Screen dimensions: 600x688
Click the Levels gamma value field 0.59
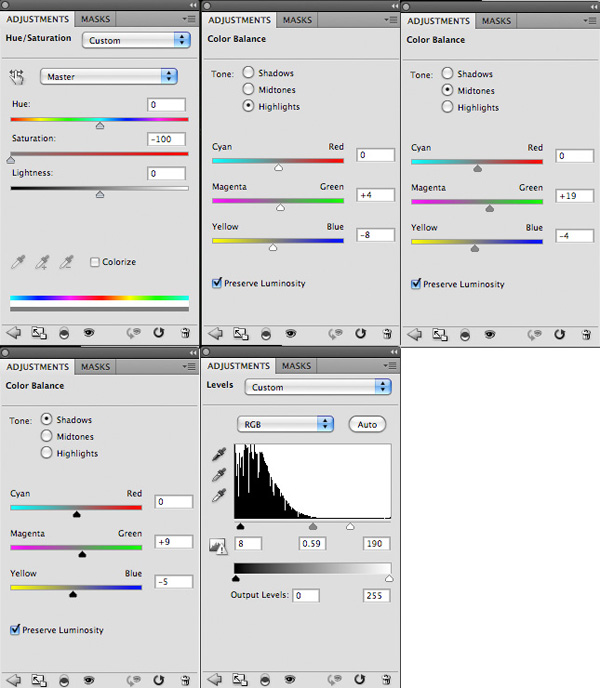tap(317, 543)
